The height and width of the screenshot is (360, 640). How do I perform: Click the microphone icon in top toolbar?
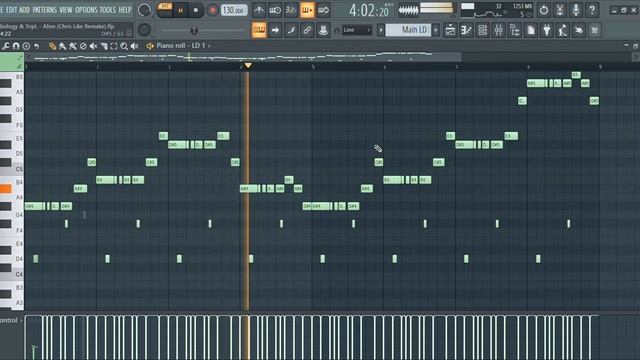pyautogui.click(x=576, y=10)
